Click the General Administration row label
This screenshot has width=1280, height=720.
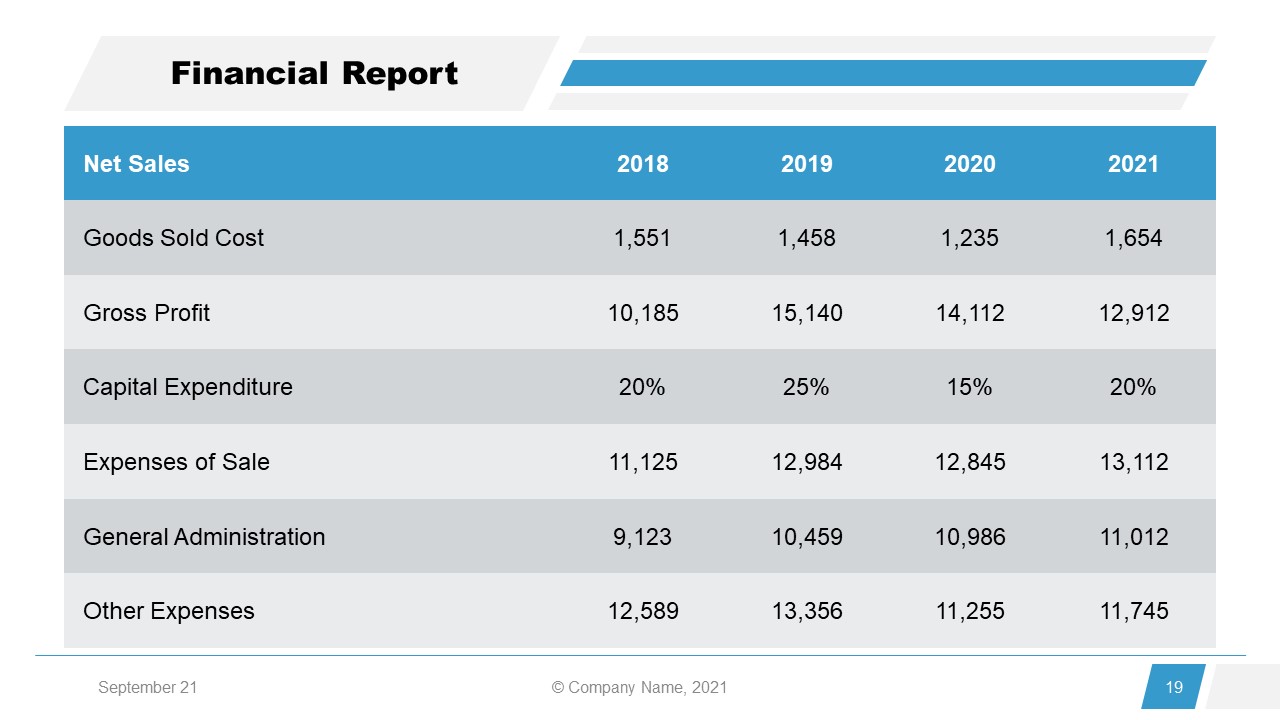click(204, 536)
